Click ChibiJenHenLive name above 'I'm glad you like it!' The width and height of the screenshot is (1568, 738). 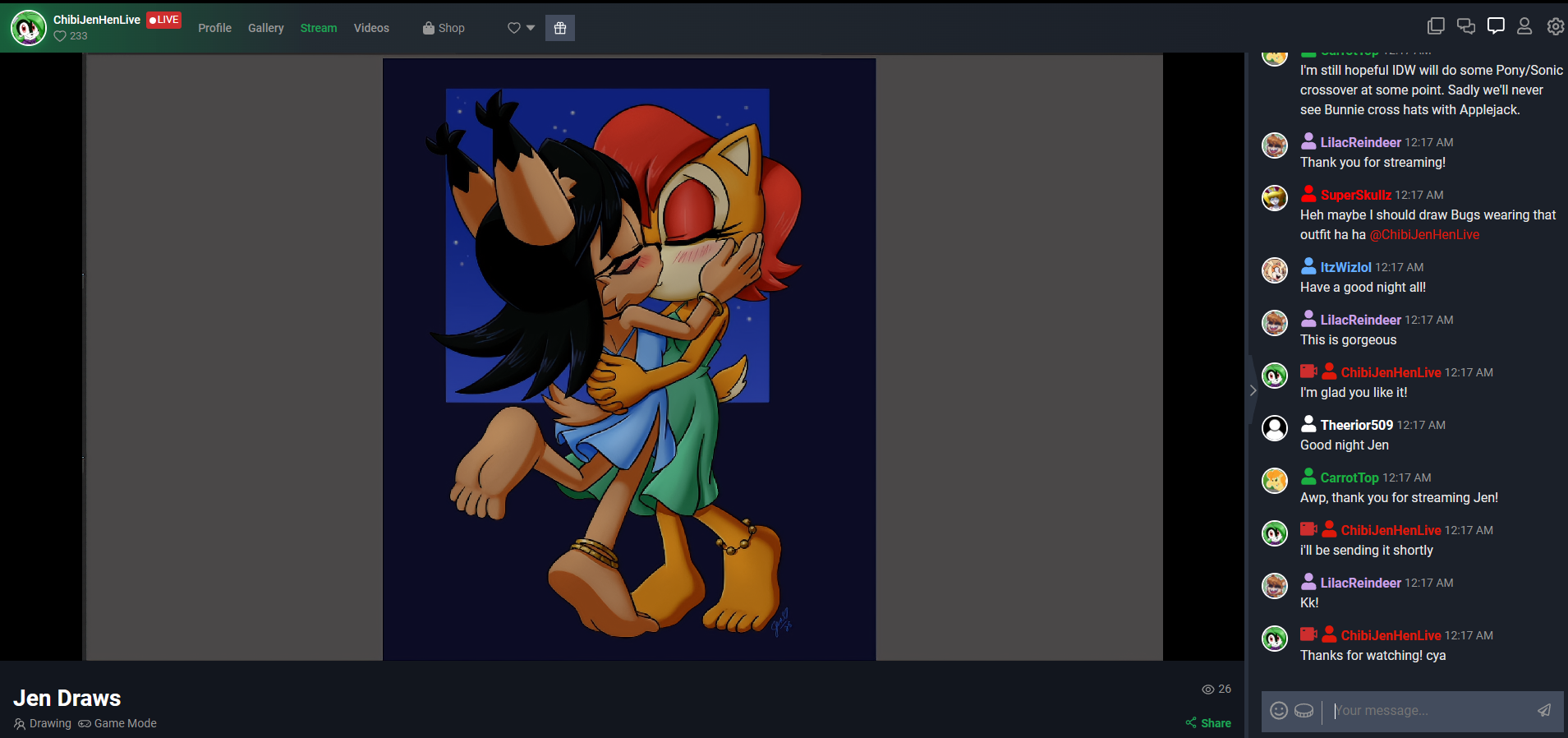point(1391,372)
